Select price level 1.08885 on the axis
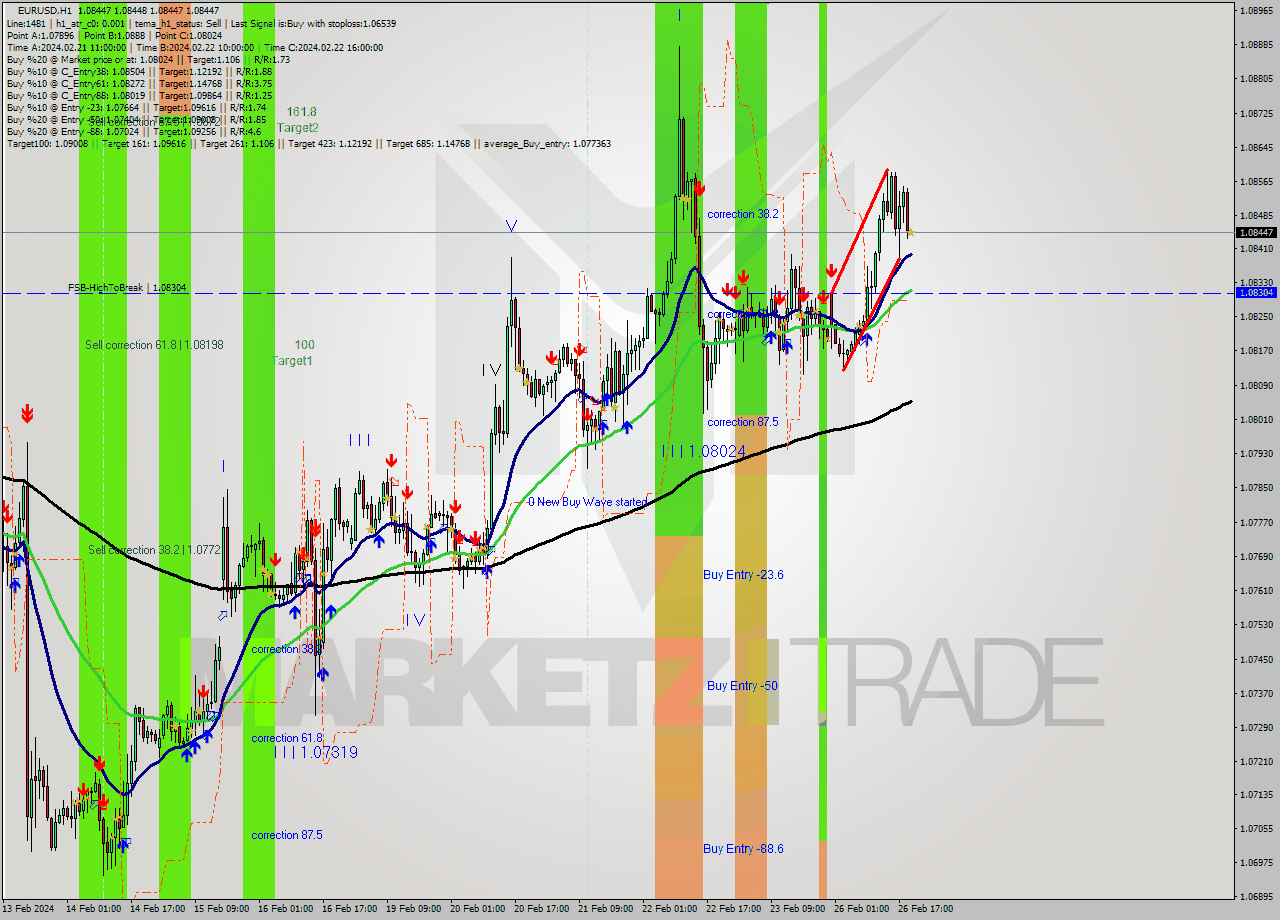The image size is (1280, 920). pos(1256,44)
